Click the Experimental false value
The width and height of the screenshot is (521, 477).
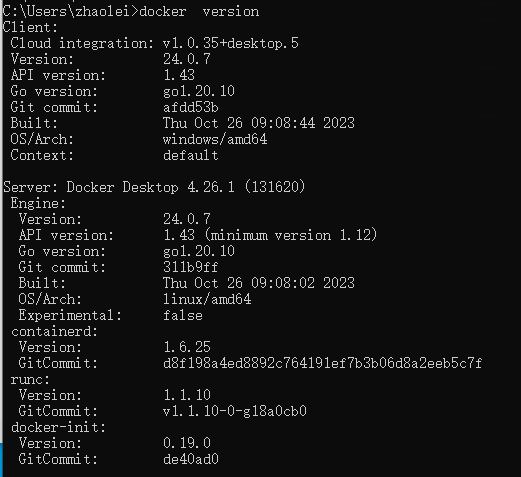click(183, 315)
